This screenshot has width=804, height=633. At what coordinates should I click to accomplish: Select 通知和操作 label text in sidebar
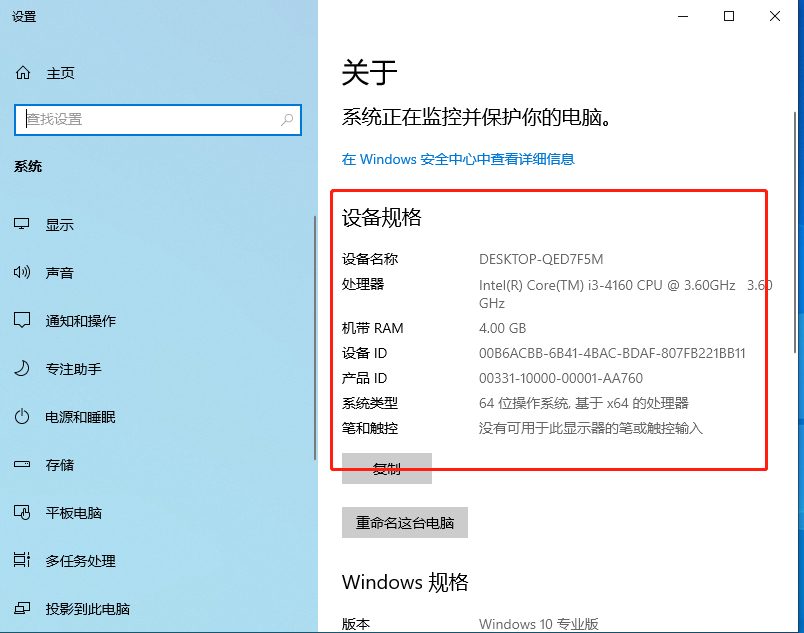[x=81, y=320]
